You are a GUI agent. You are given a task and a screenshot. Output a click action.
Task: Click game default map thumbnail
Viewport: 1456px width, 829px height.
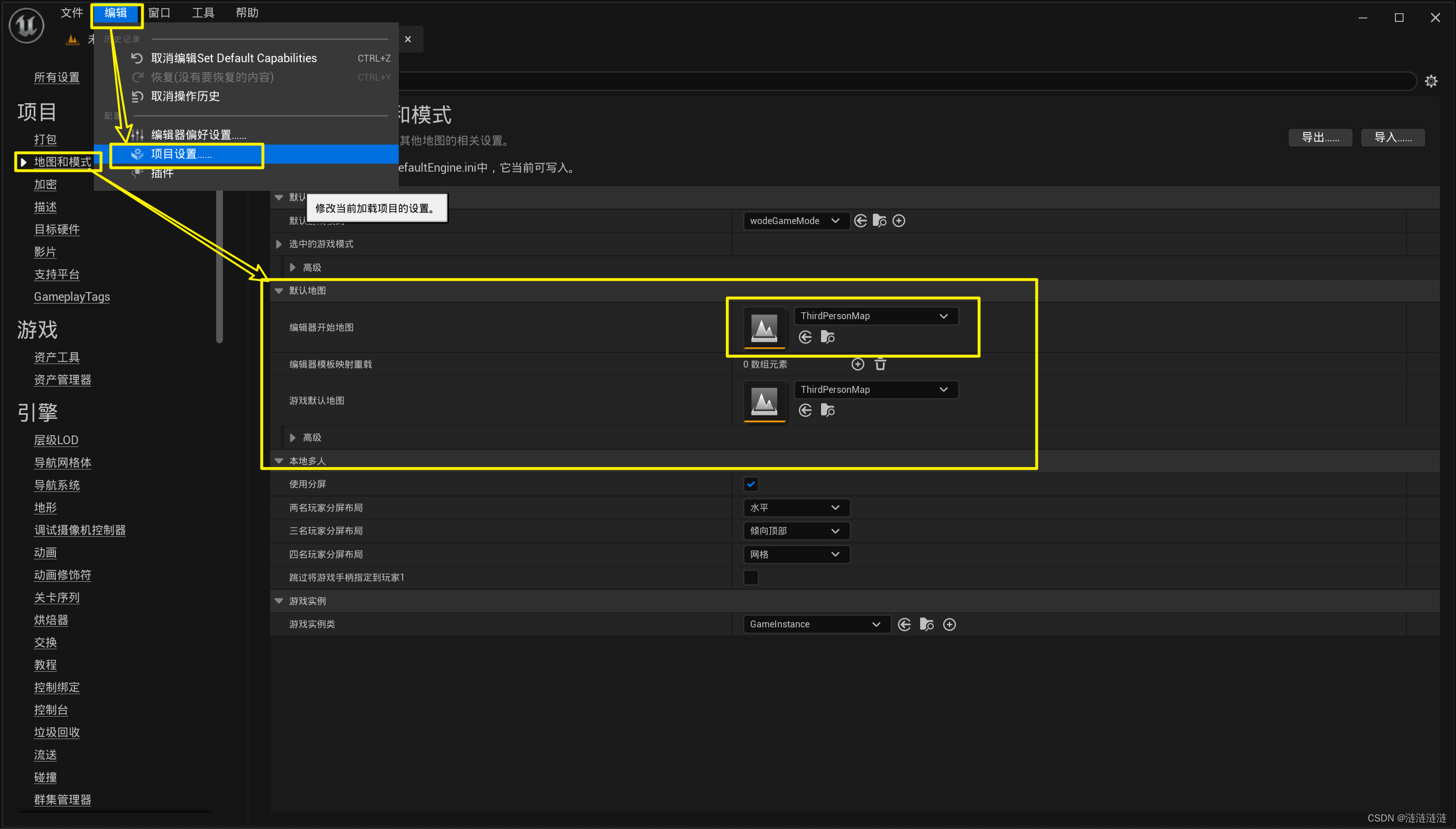pos(764,401)
